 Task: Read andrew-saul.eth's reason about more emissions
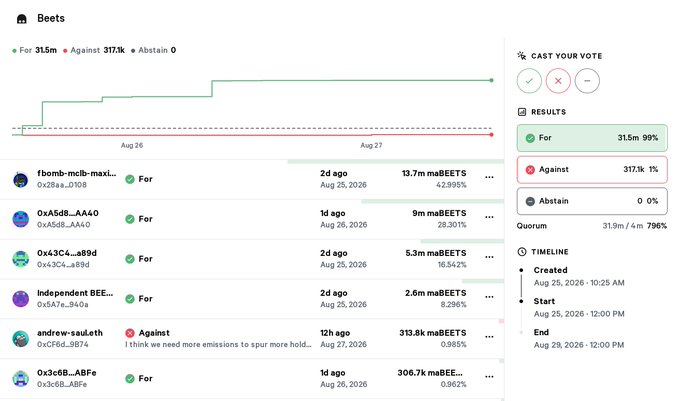coord(218,345)
